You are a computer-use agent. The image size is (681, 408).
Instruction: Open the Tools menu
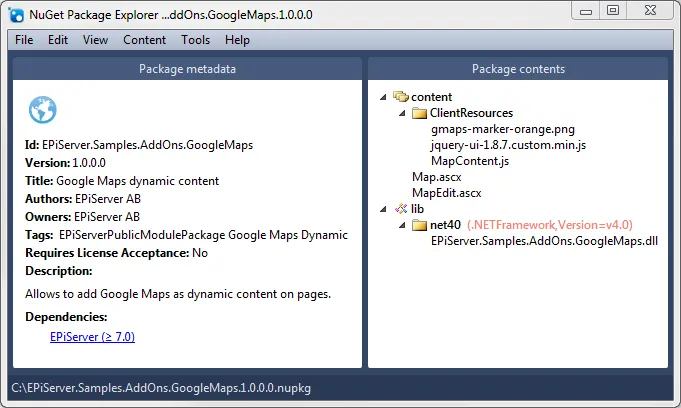195,40
